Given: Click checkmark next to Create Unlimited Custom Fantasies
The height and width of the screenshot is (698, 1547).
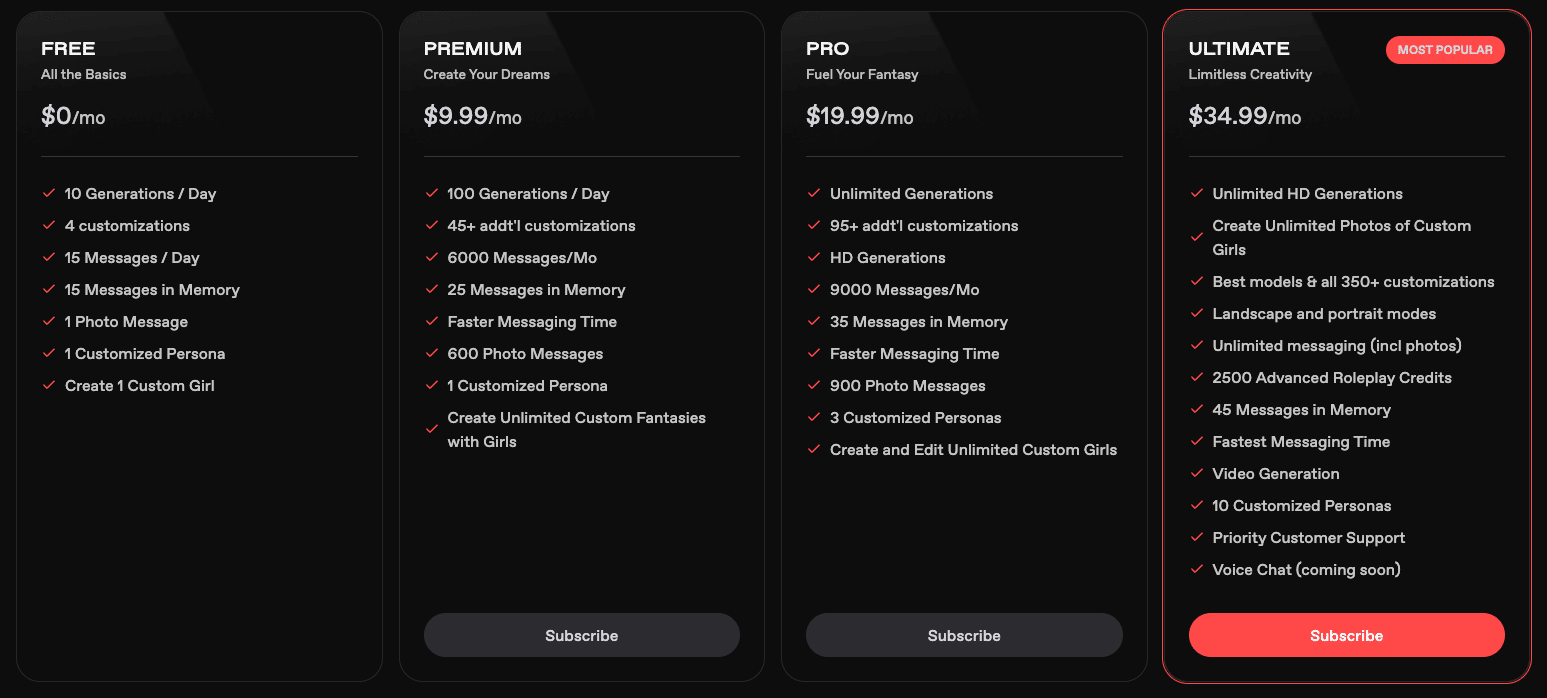Looking at the screenshot, I should click(431, 429).
